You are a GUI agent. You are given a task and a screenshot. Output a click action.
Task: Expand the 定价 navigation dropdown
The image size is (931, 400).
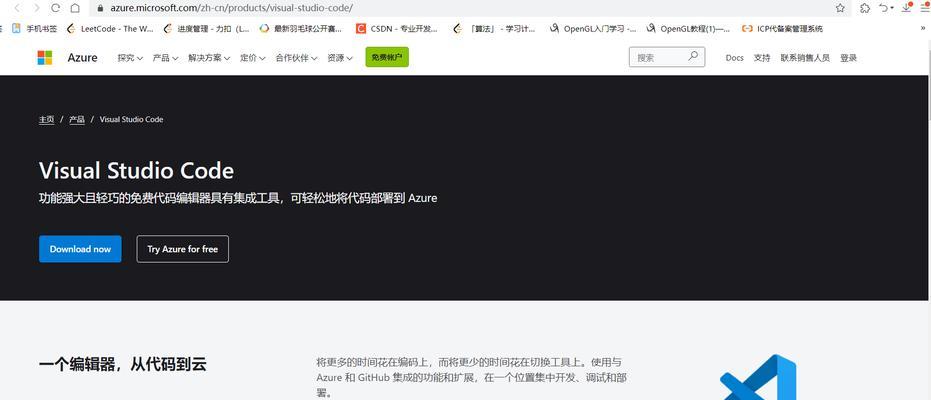click(x=252, y=58)
